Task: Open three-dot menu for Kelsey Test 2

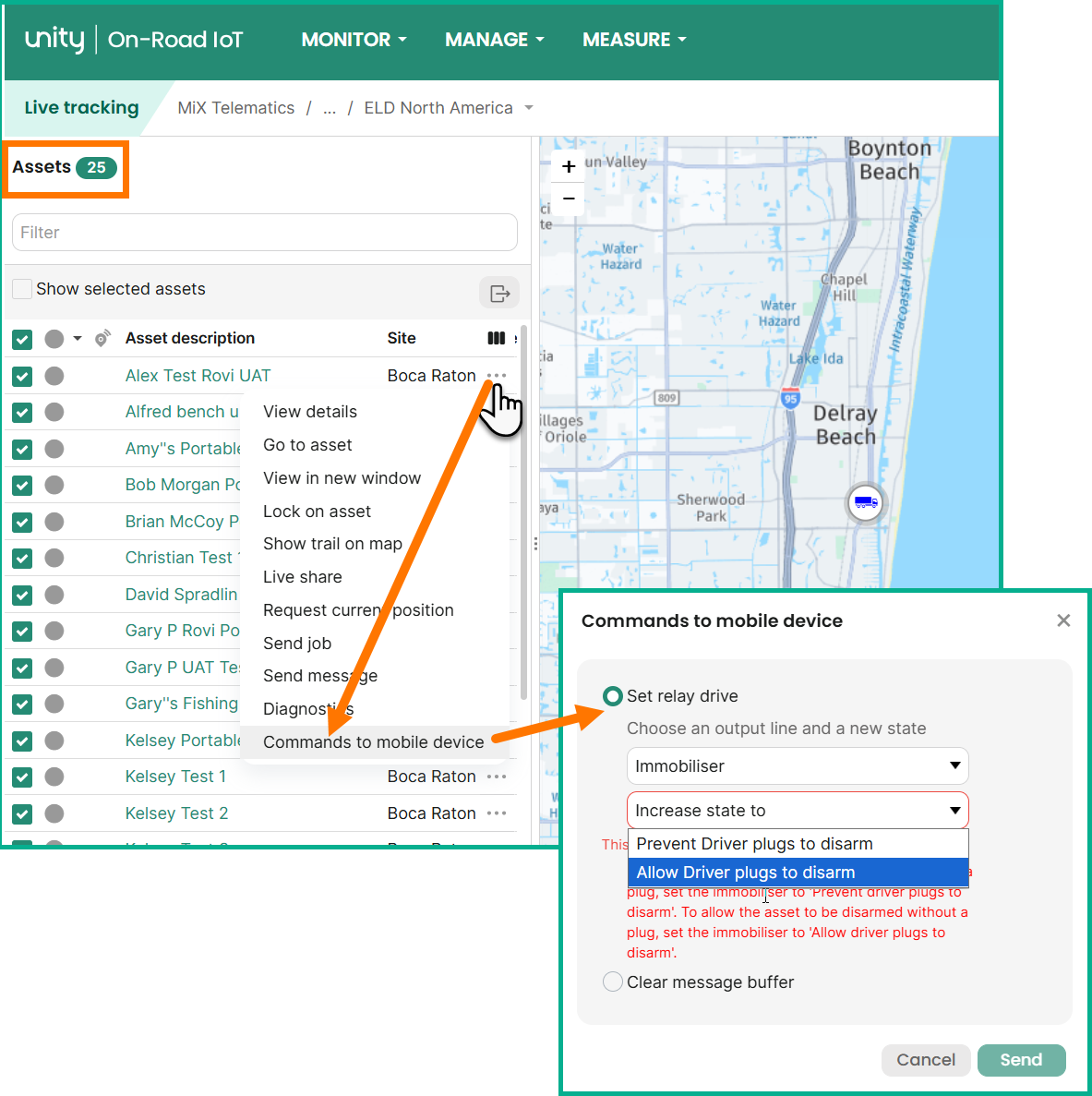Action: tap(497, 813)
